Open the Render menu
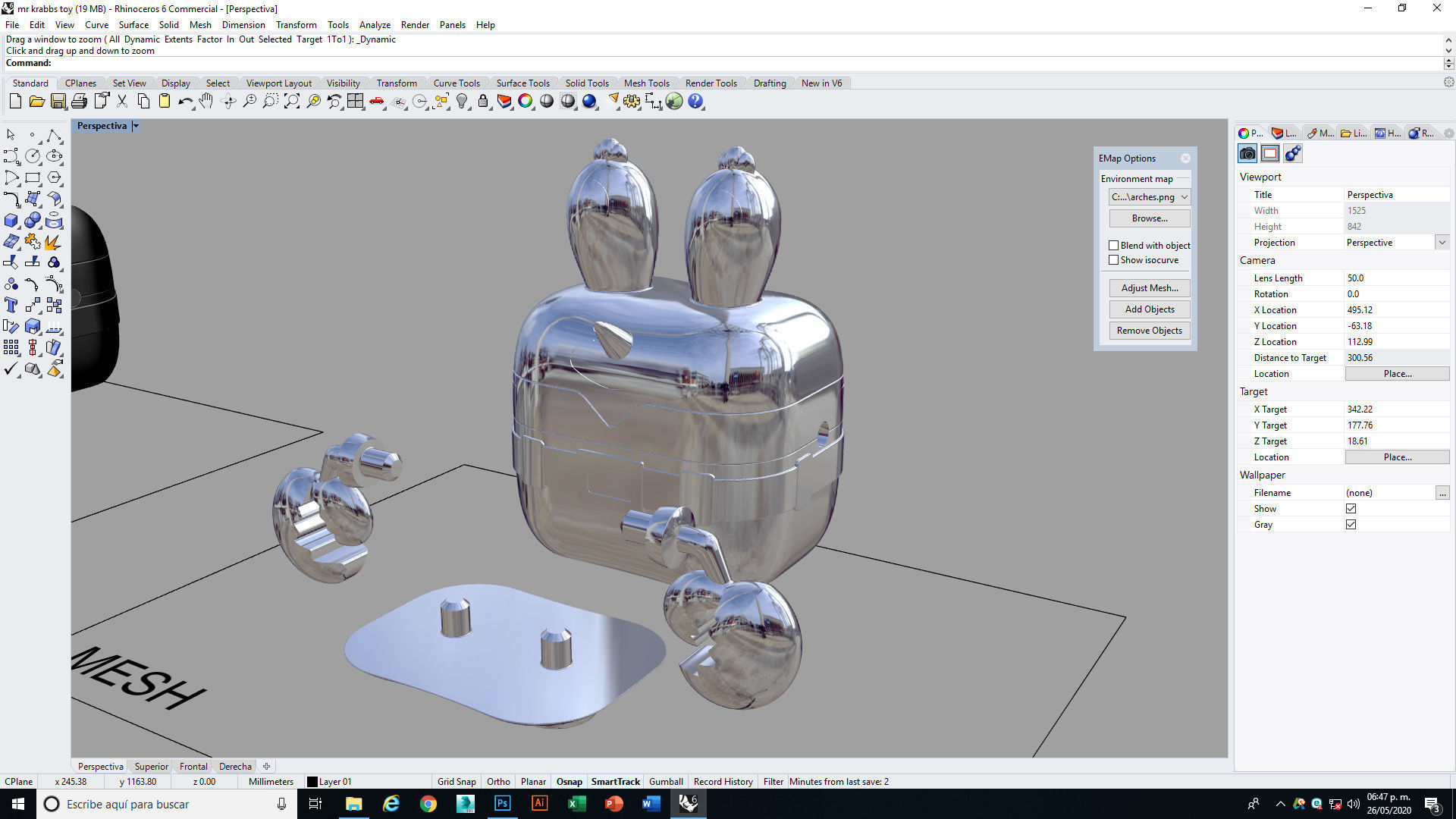 tap(415, 24)
